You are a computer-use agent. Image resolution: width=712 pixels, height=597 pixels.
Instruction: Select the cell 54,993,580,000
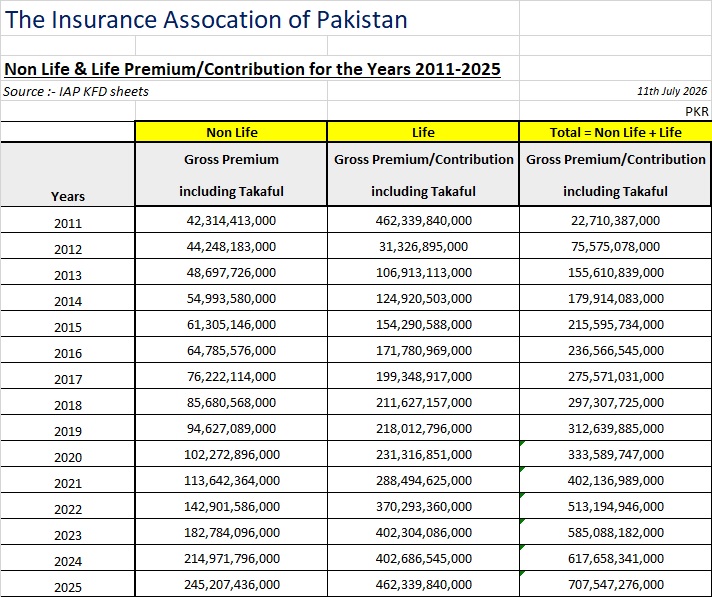231,298
